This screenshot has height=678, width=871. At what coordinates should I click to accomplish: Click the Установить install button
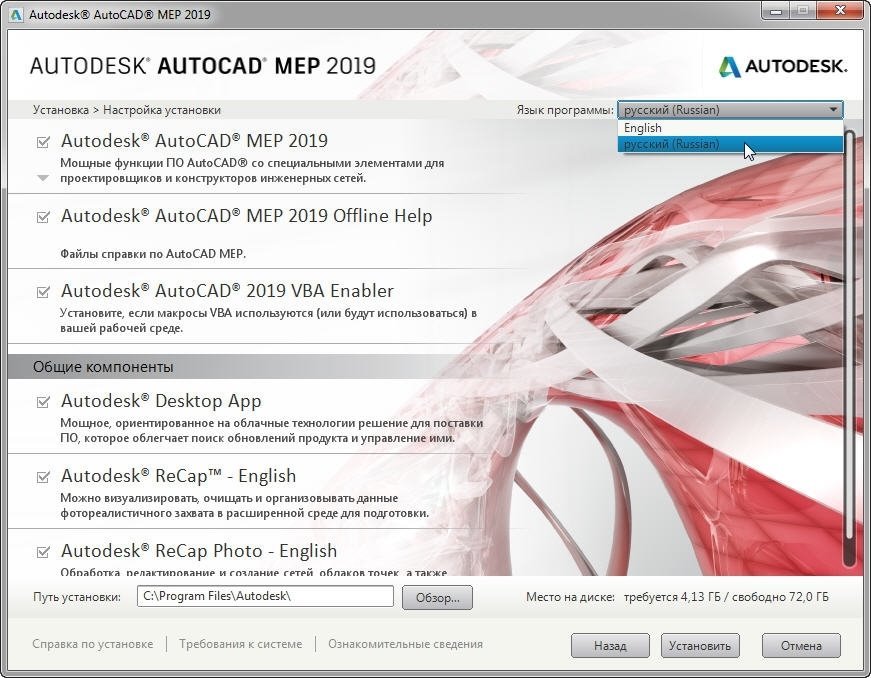(x=700, y=645)
